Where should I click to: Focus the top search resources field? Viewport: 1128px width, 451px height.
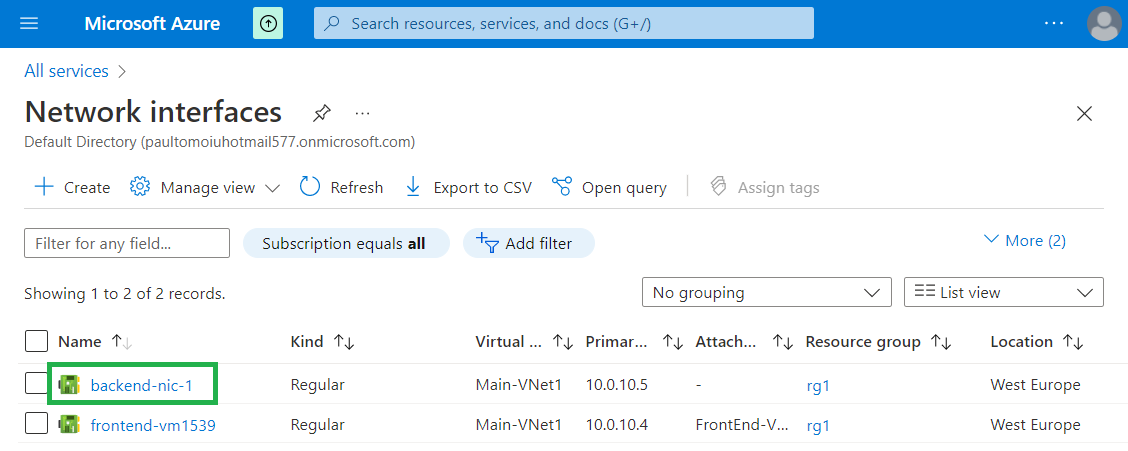[x=564, y=23]
